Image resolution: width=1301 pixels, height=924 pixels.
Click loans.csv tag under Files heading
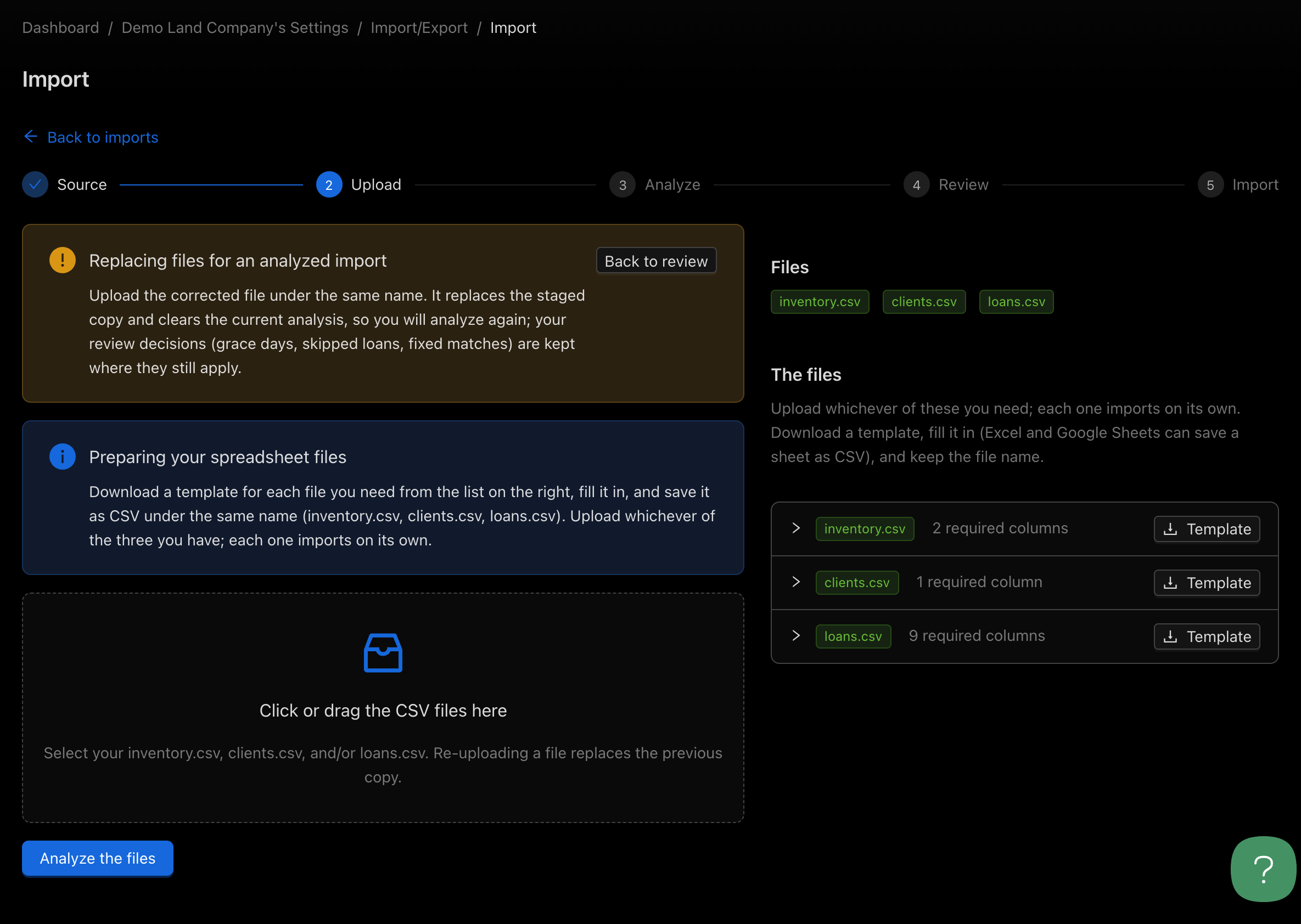pos(1016,302)
